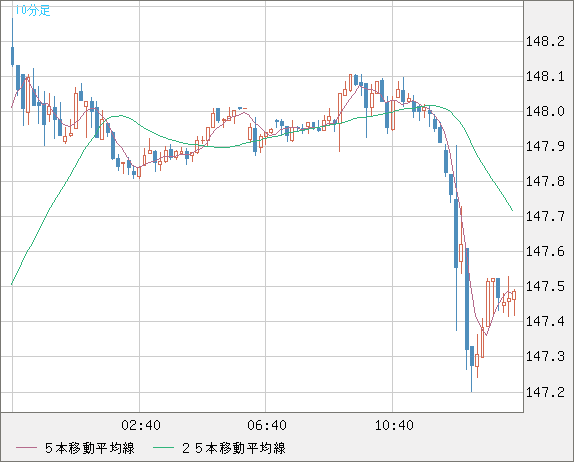Click the 147.5 price axis label
574x462 pixels.
point(545,286)
